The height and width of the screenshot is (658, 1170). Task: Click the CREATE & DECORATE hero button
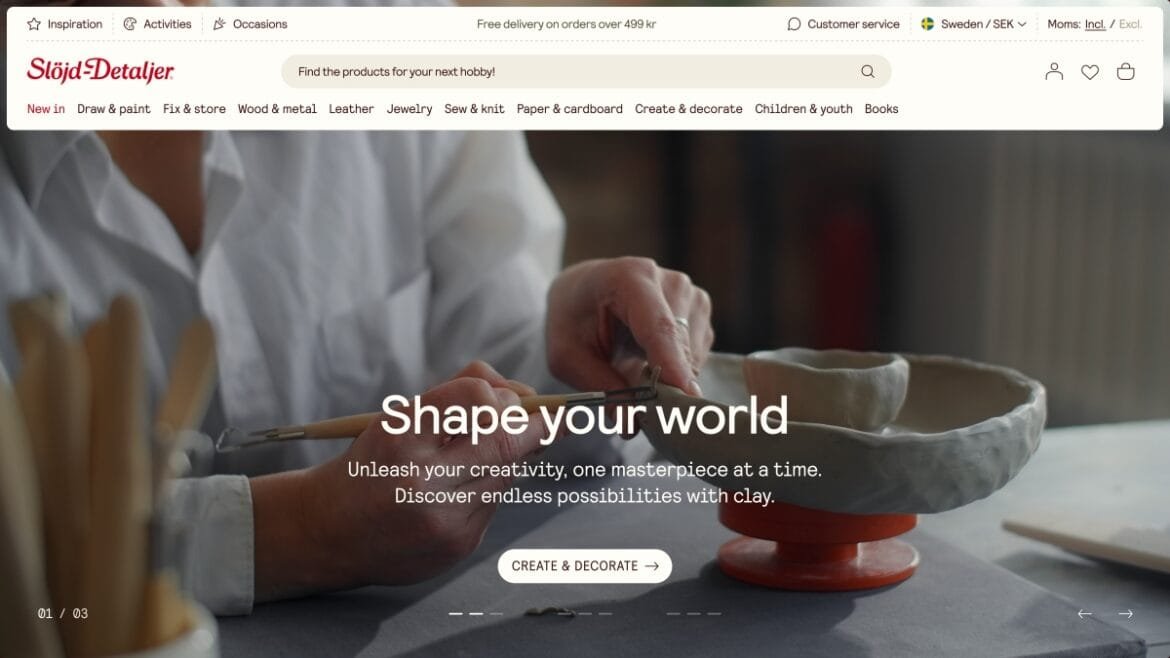(x=584, y=566)
